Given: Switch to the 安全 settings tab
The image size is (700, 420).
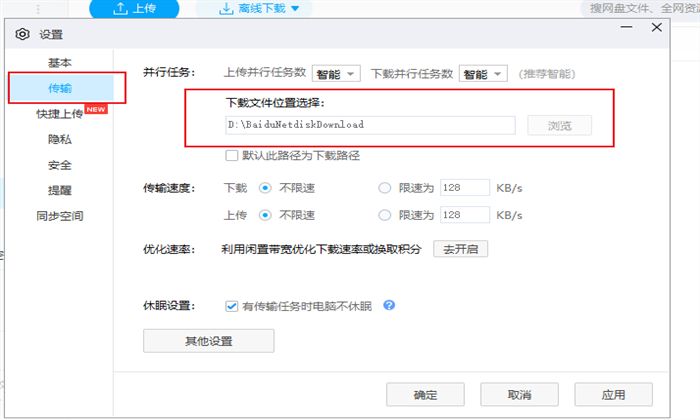Looking at the screenshot, I should 60,165.
